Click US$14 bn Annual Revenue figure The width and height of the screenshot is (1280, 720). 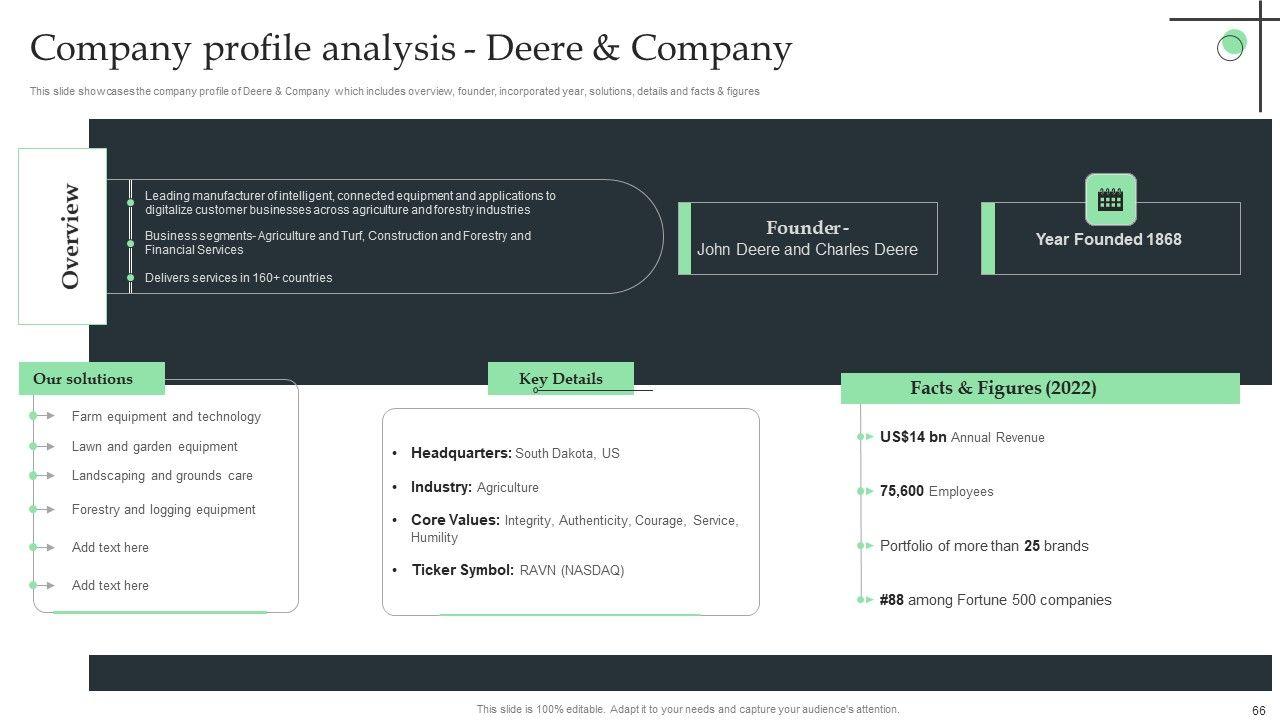(962, 437)
